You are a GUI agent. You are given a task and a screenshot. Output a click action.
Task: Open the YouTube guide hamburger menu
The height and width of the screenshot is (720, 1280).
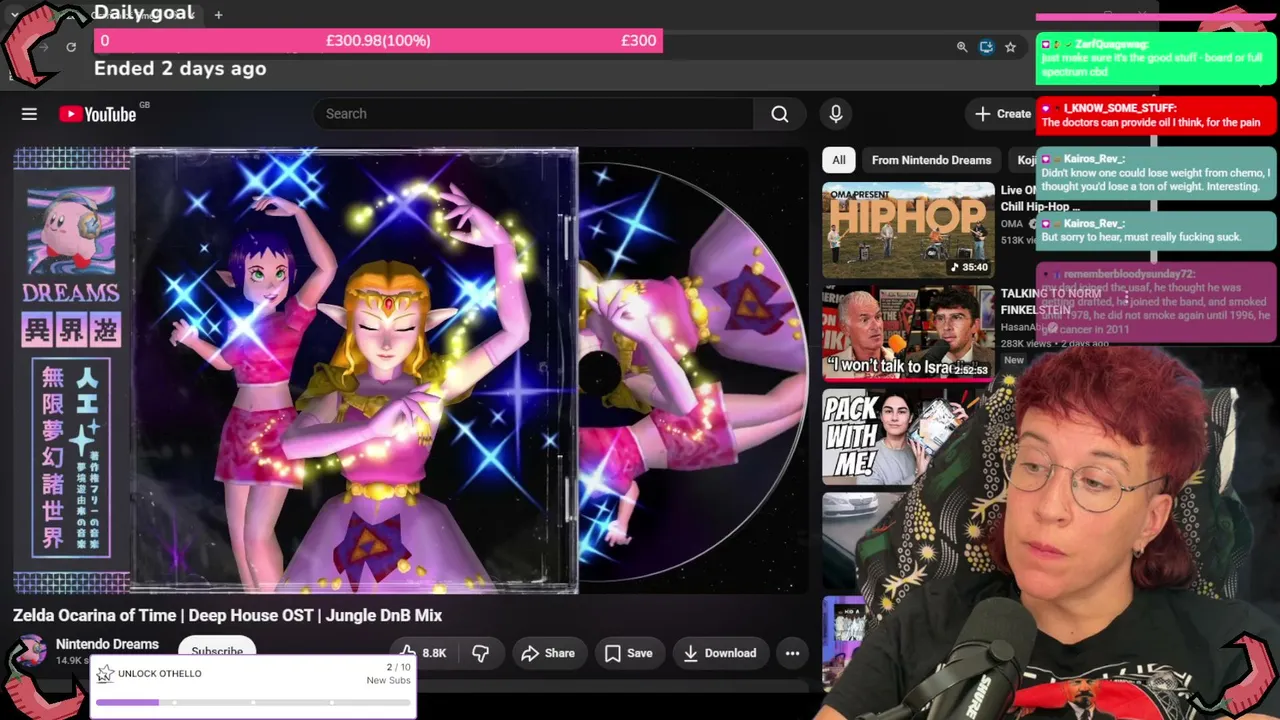pyautogui.click(x=29, y=114)
